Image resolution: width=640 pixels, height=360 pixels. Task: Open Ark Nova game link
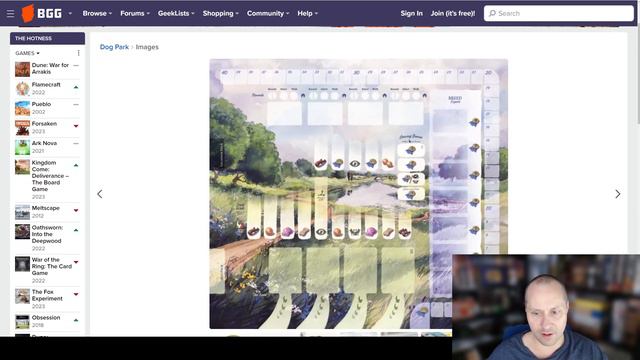[x=44, y=143]
